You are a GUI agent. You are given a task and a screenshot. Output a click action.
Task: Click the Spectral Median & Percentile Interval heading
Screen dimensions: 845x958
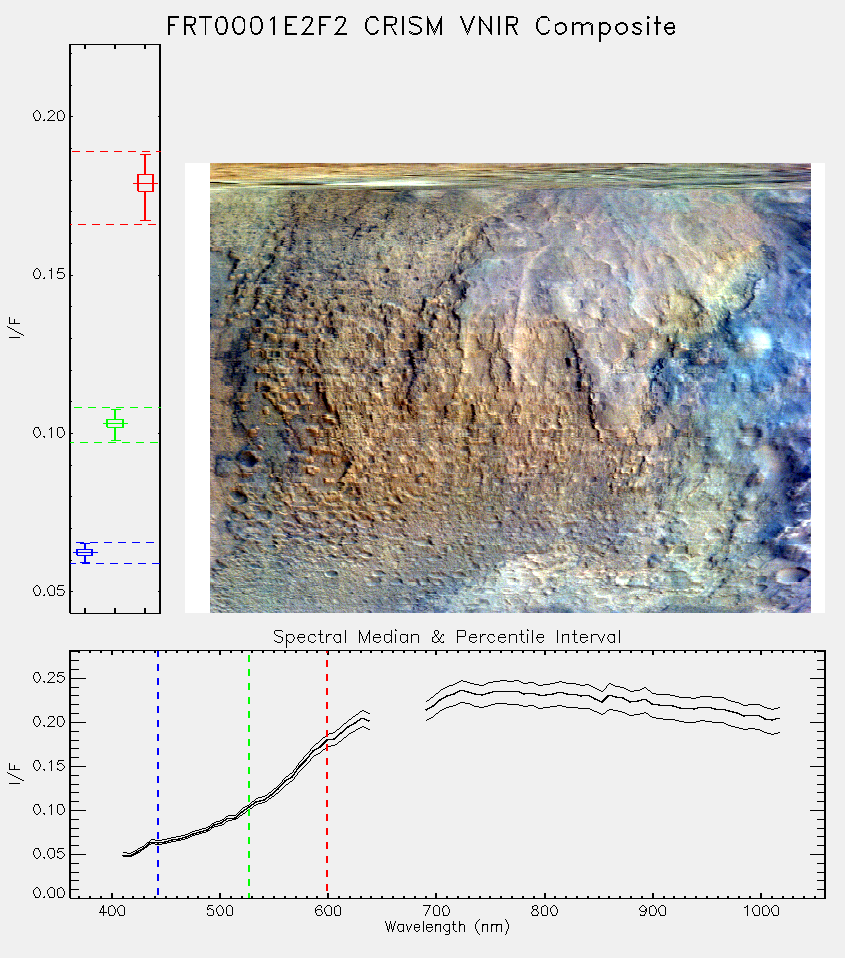coord(447,637)
